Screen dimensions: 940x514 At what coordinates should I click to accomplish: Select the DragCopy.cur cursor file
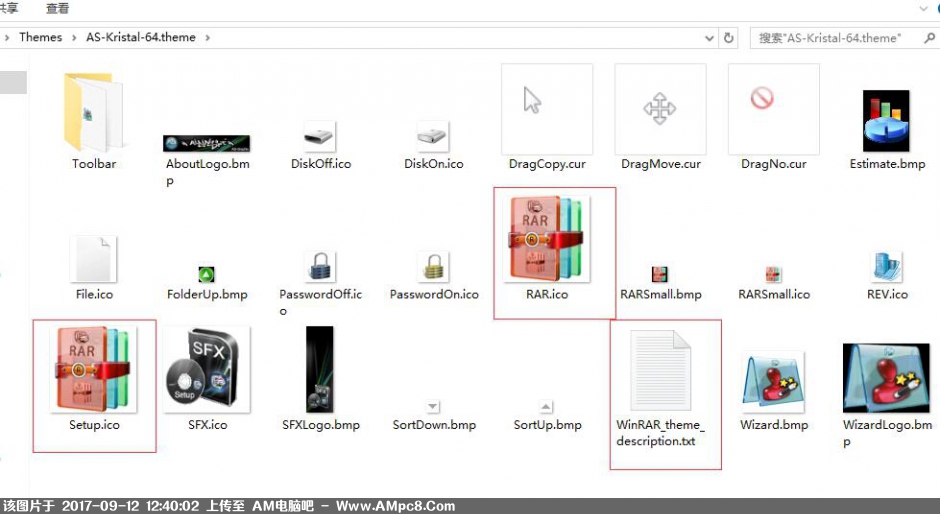pos(547,109)
